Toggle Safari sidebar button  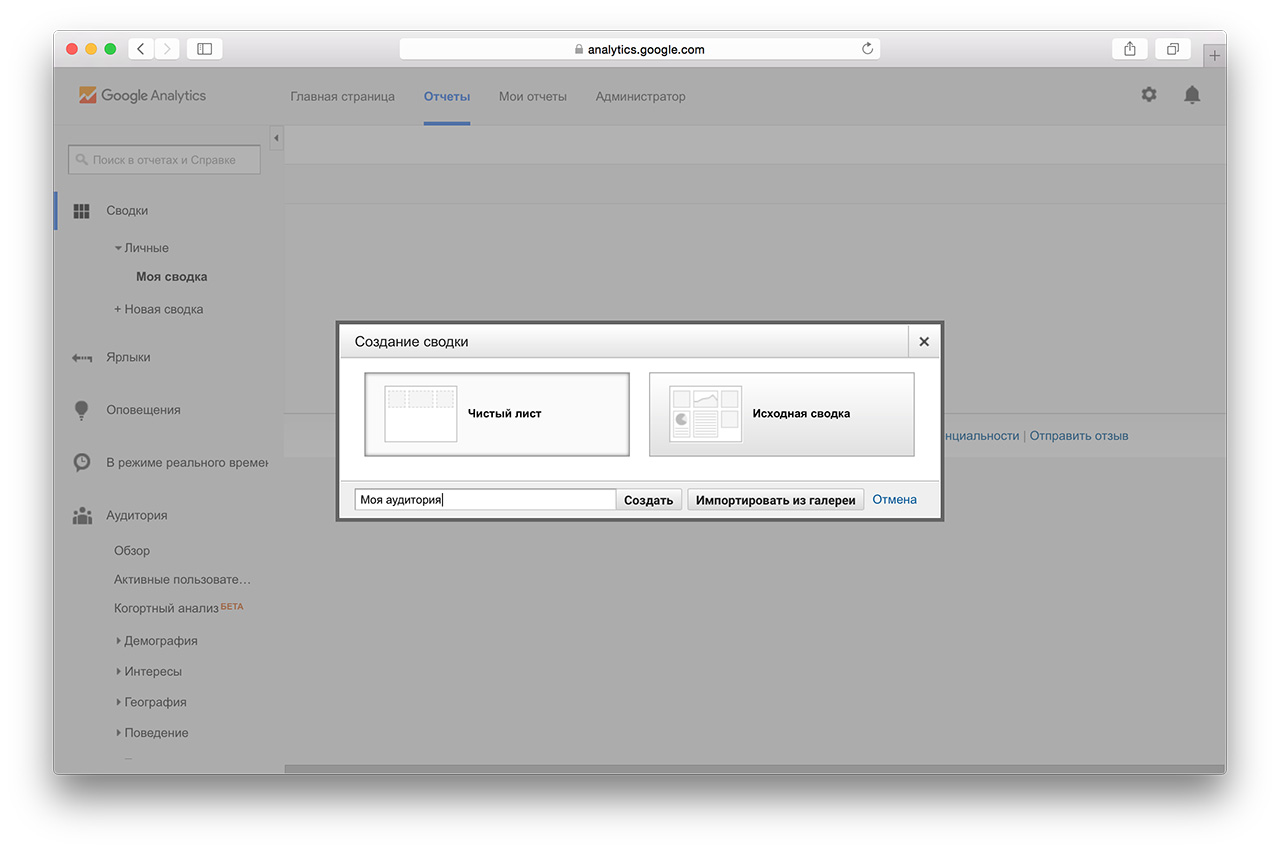point(204,49)
